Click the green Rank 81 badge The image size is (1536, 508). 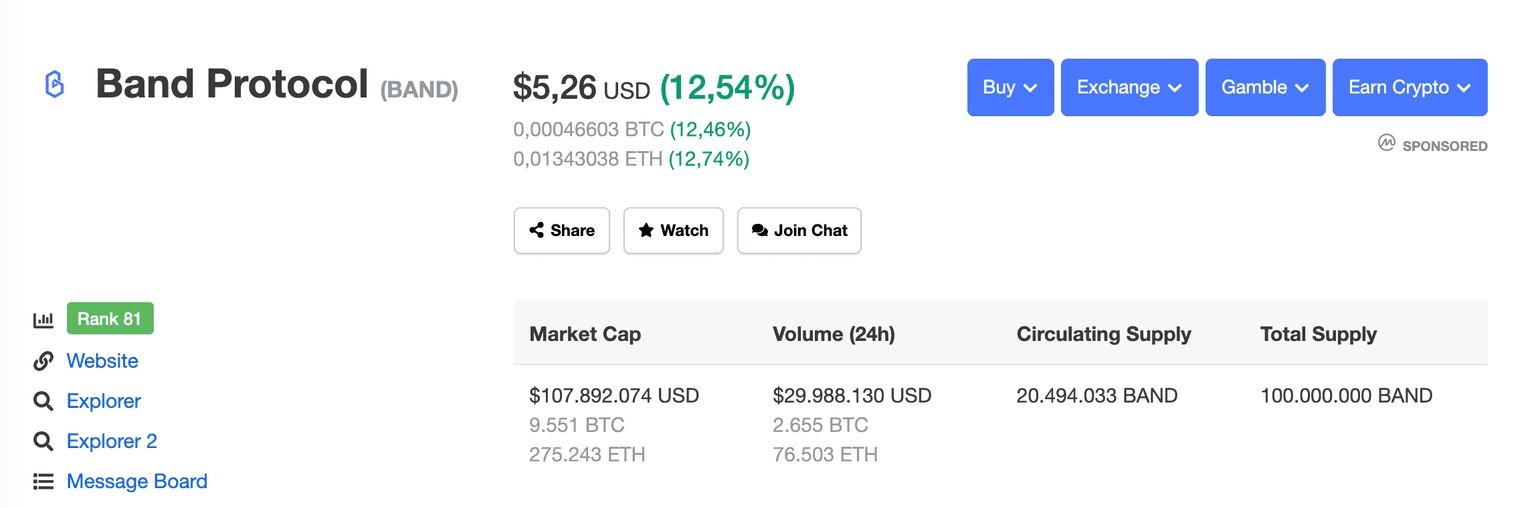[110, 319]
